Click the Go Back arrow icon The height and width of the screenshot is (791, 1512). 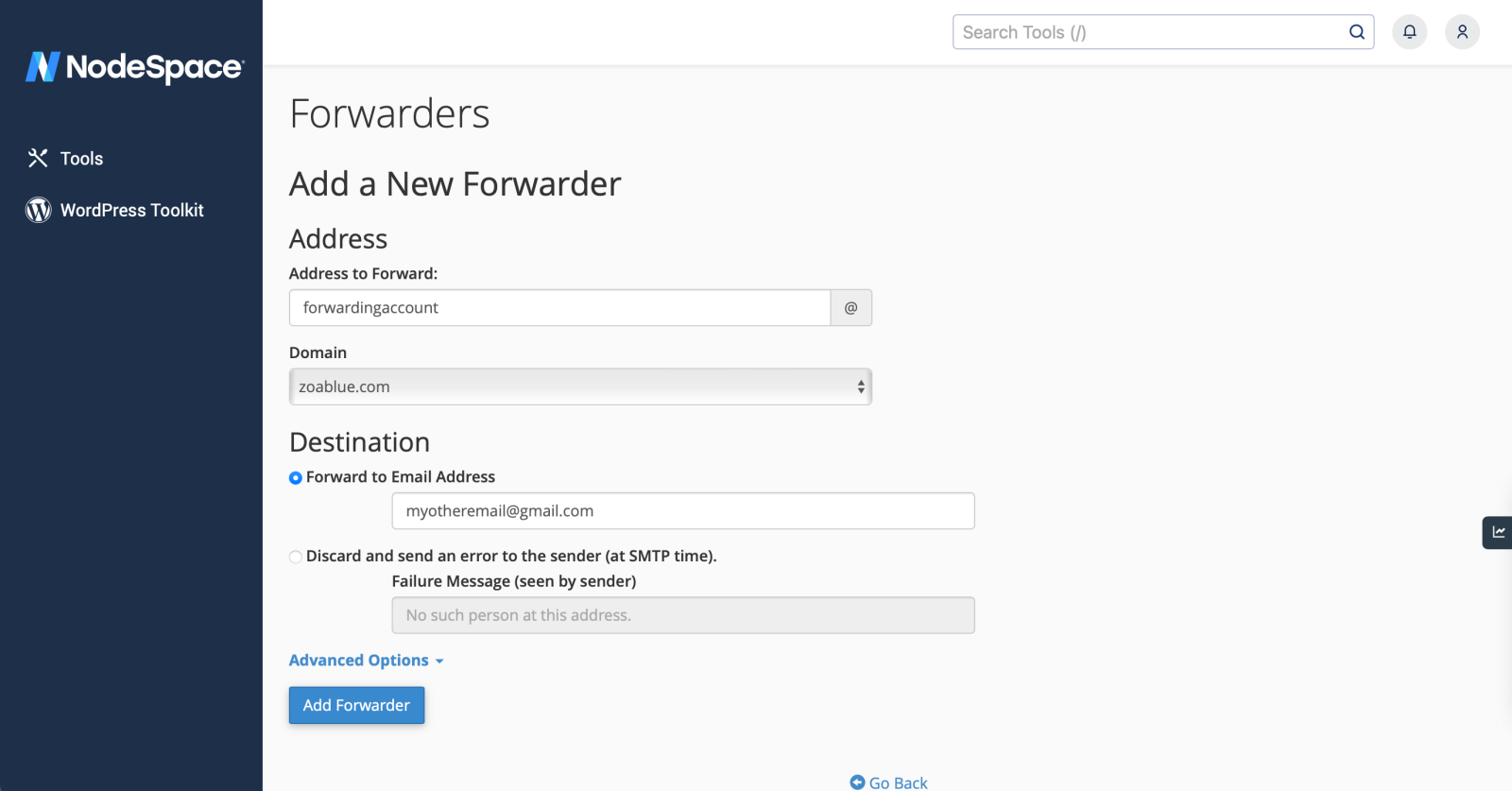857,782
